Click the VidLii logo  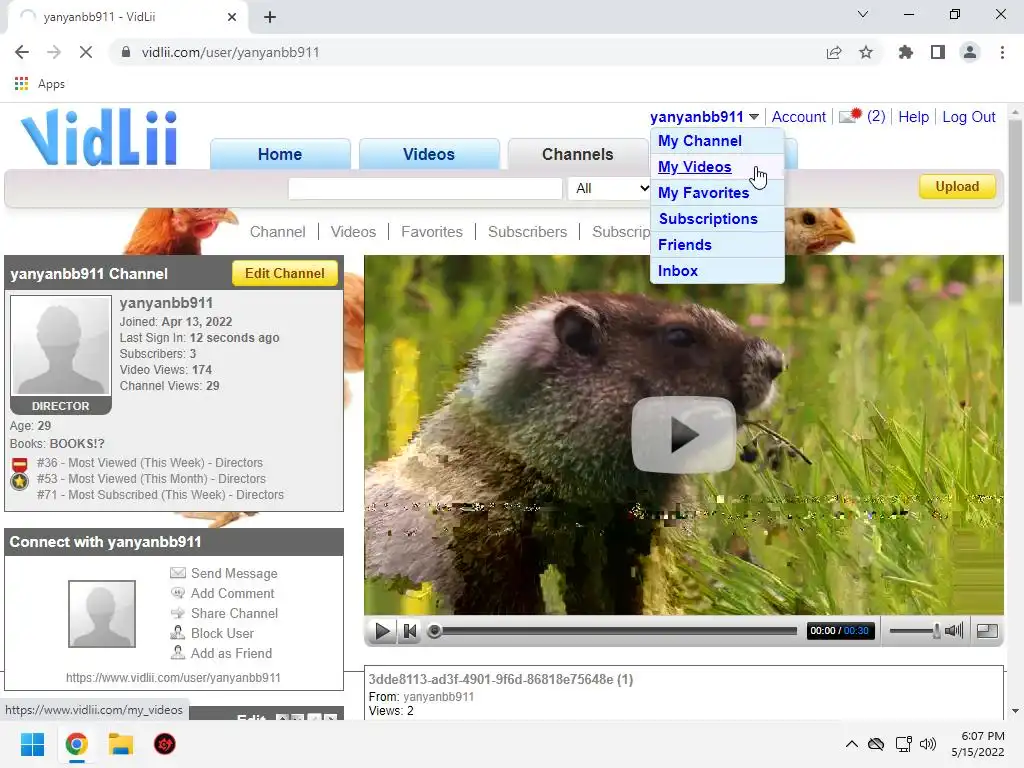(99, 137)
